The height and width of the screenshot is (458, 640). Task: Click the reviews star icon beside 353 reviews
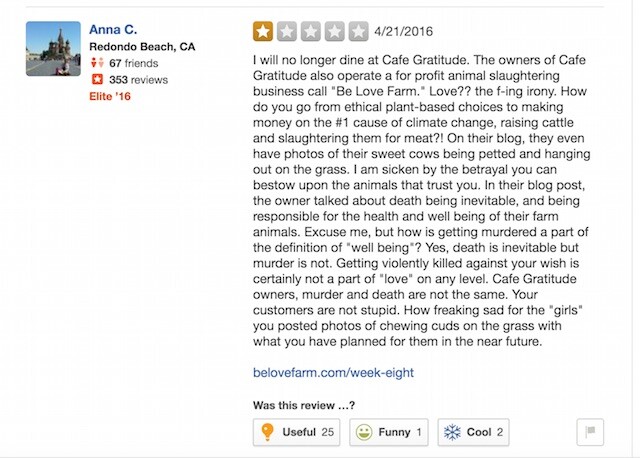97,79
